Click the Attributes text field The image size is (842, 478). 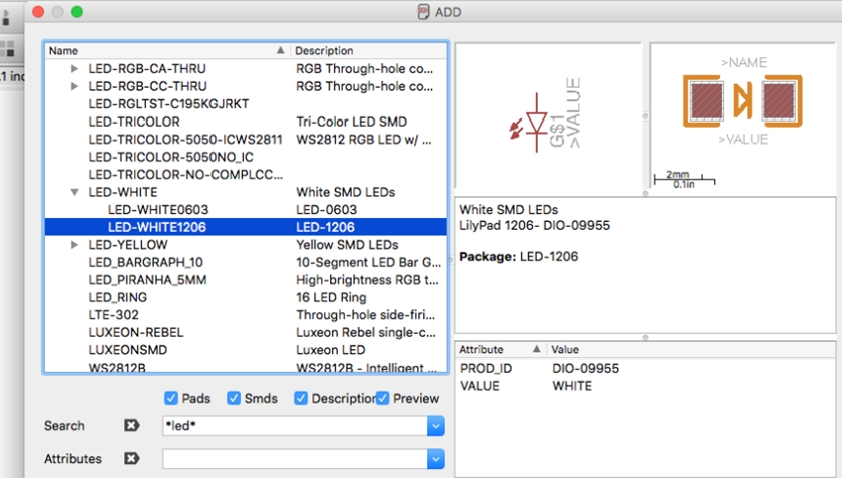click(x=295, y=459)
